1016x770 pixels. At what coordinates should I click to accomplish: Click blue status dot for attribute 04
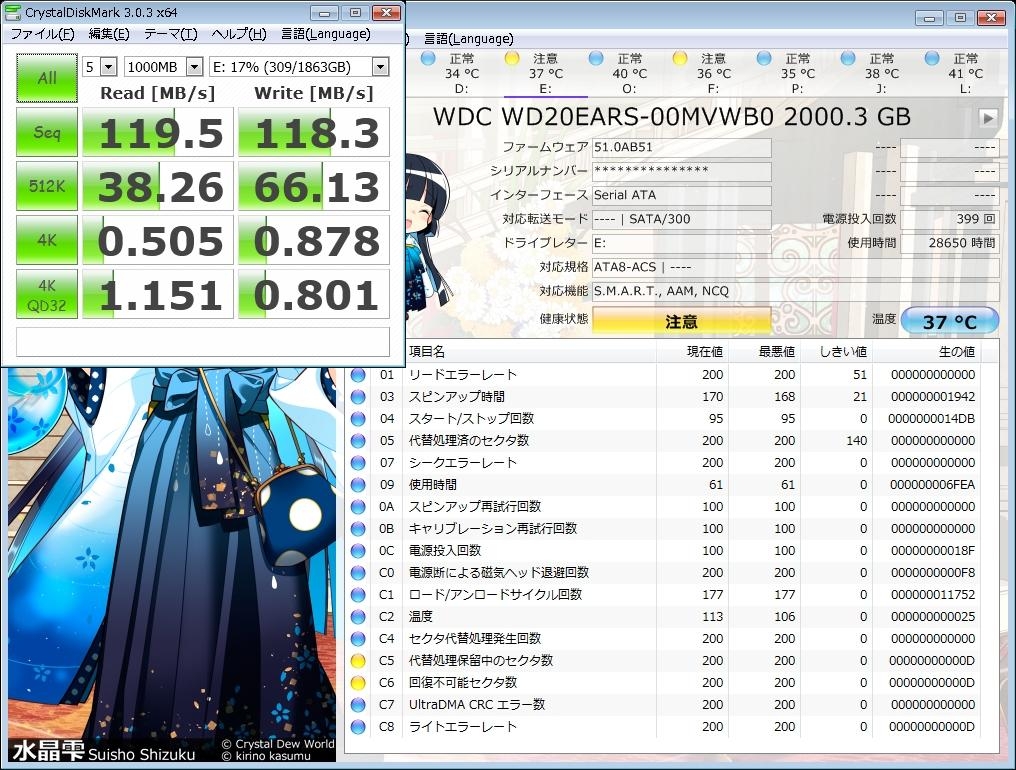358,419
